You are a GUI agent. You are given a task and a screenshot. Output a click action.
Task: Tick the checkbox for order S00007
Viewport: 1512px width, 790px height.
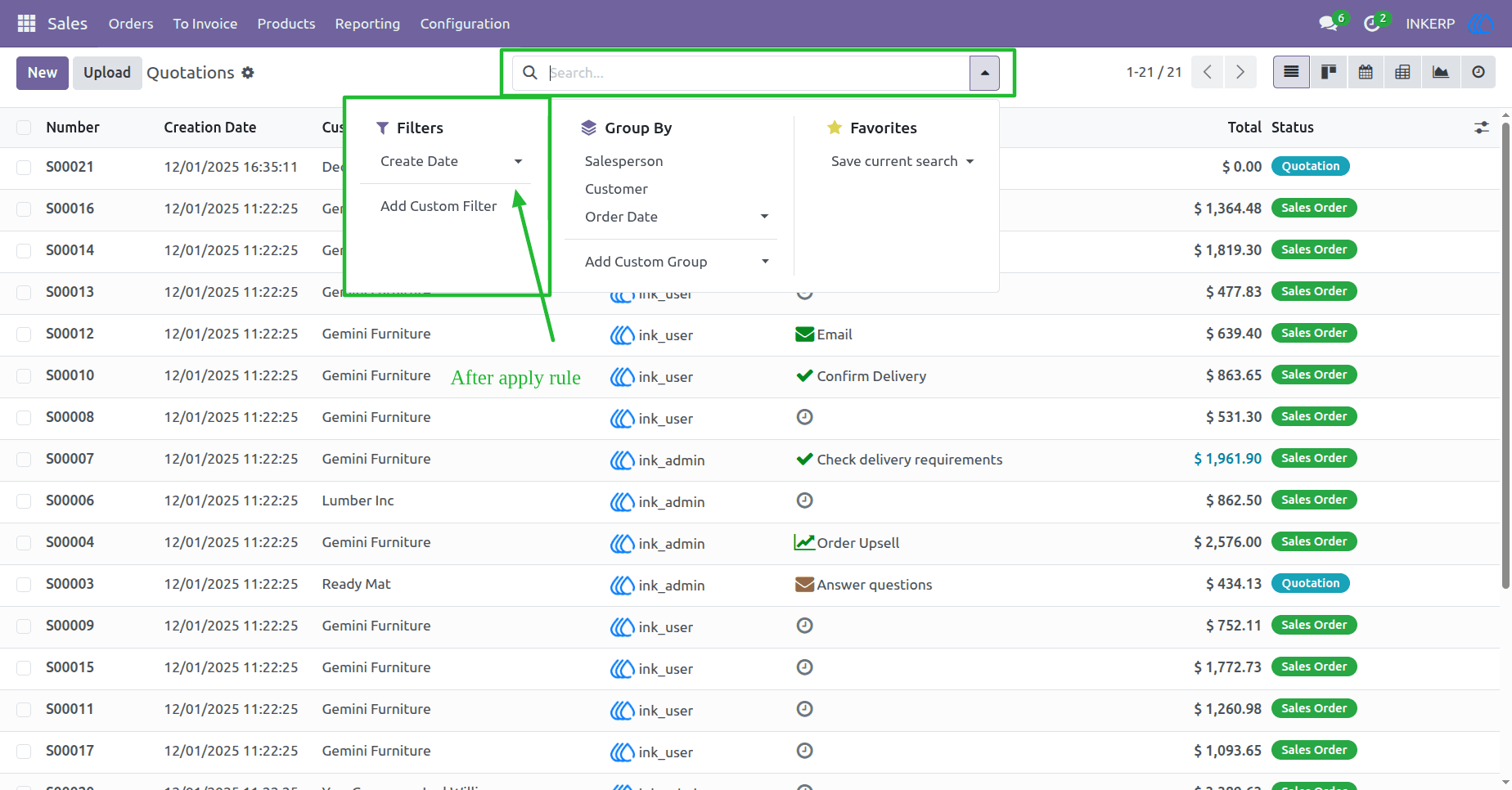(24, 460)
